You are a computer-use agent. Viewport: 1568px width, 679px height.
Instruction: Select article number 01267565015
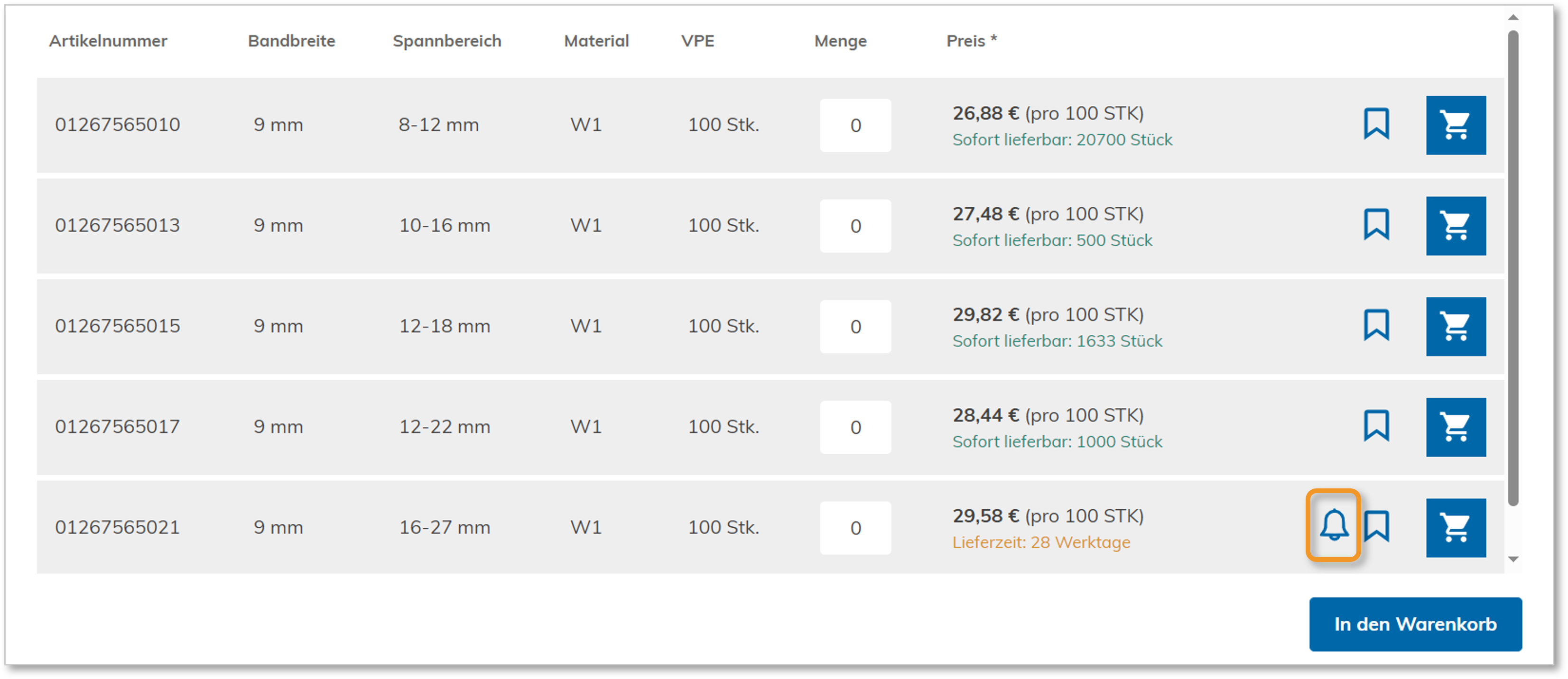(118, 326)
